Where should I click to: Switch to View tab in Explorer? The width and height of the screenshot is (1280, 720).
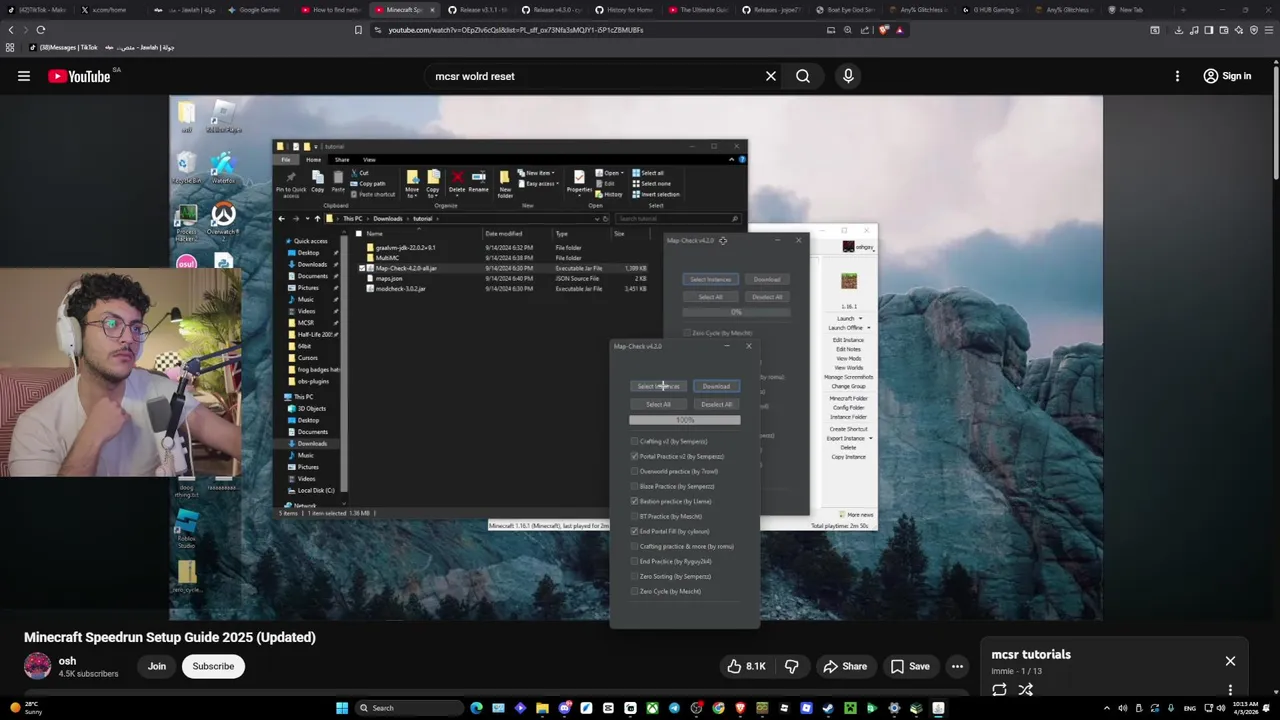[369, 160]
